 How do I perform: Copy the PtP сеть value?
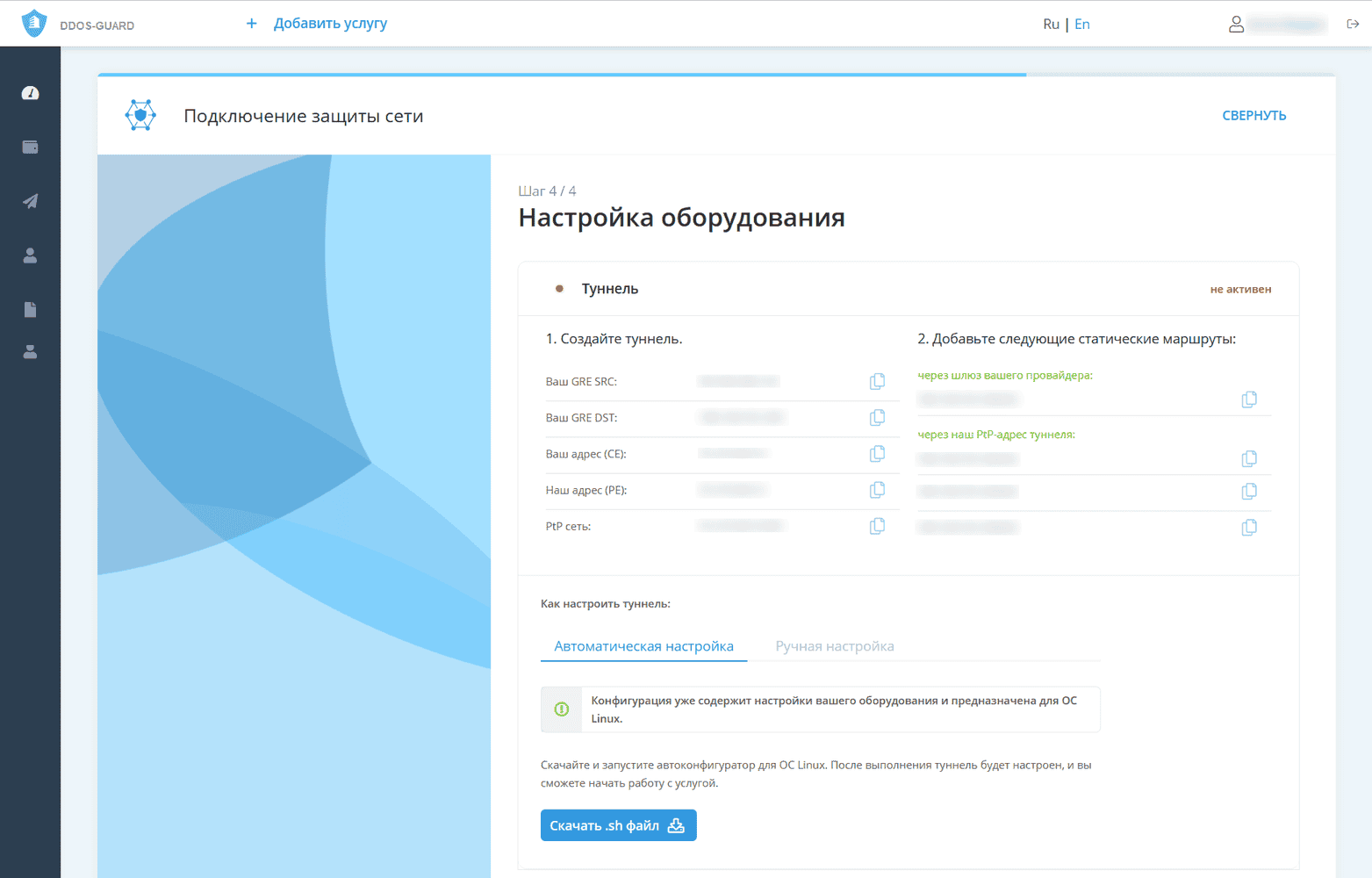point(877,526)
